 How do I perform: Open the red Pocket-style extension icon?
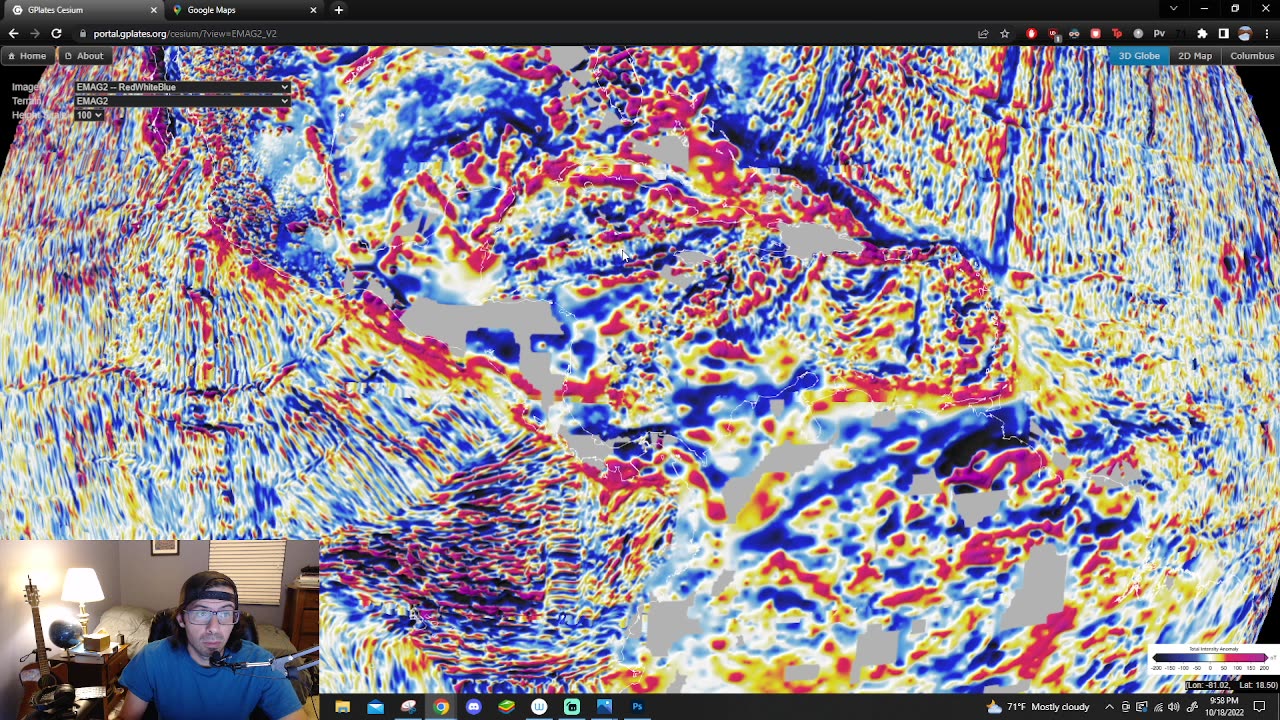(x=1095, y=33)
